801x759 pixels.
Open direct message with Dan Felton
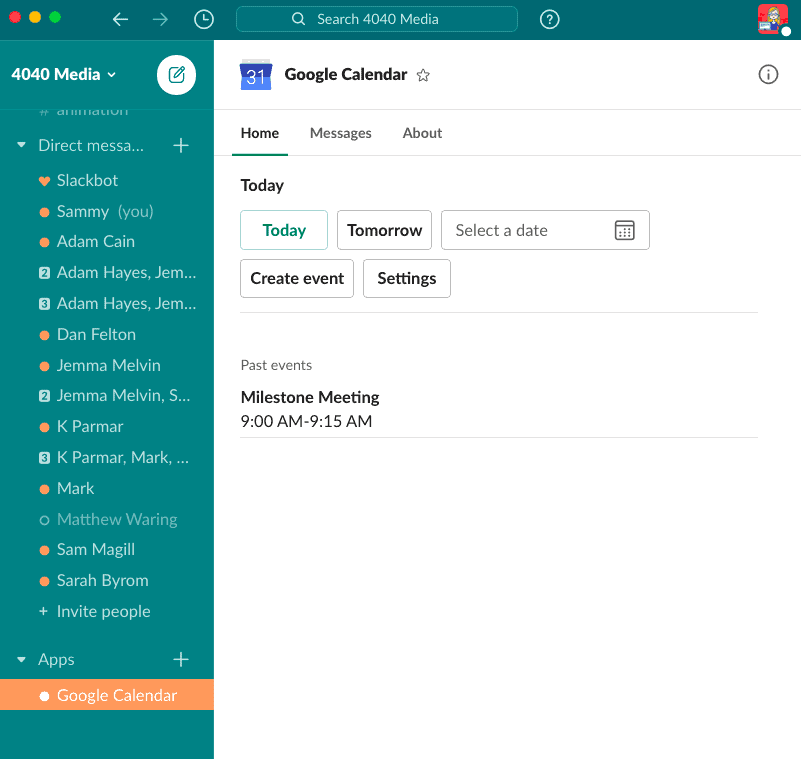(96, 334)
